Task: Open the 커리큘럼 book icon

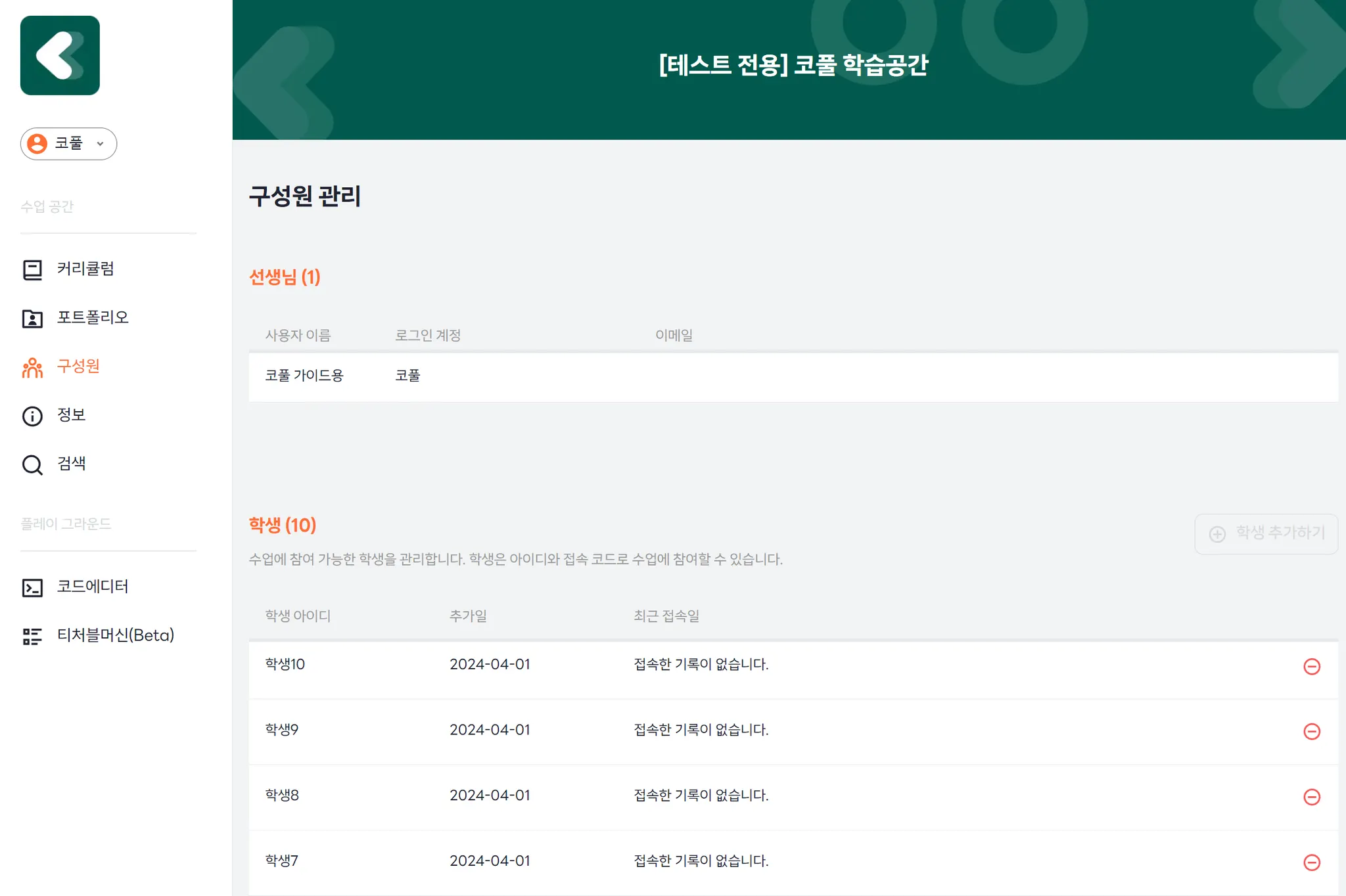Action: point(32,269)
